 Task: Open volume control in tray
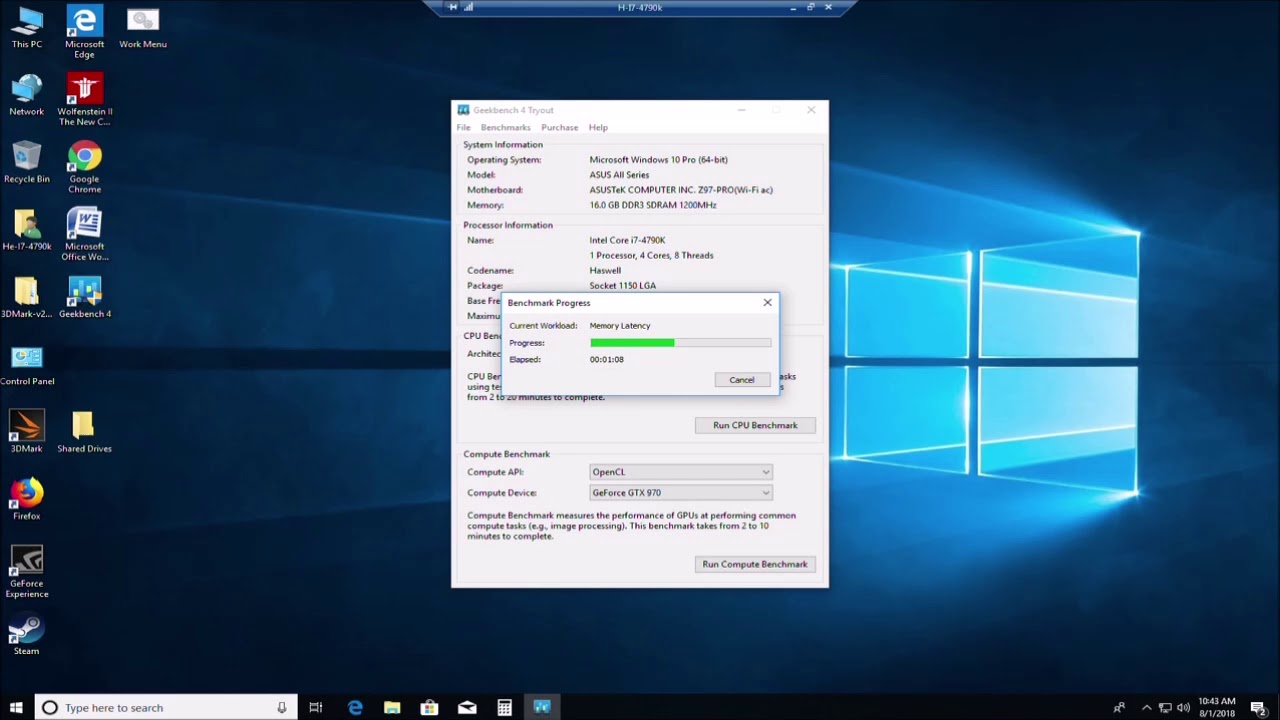click(x=1184, y=707)
